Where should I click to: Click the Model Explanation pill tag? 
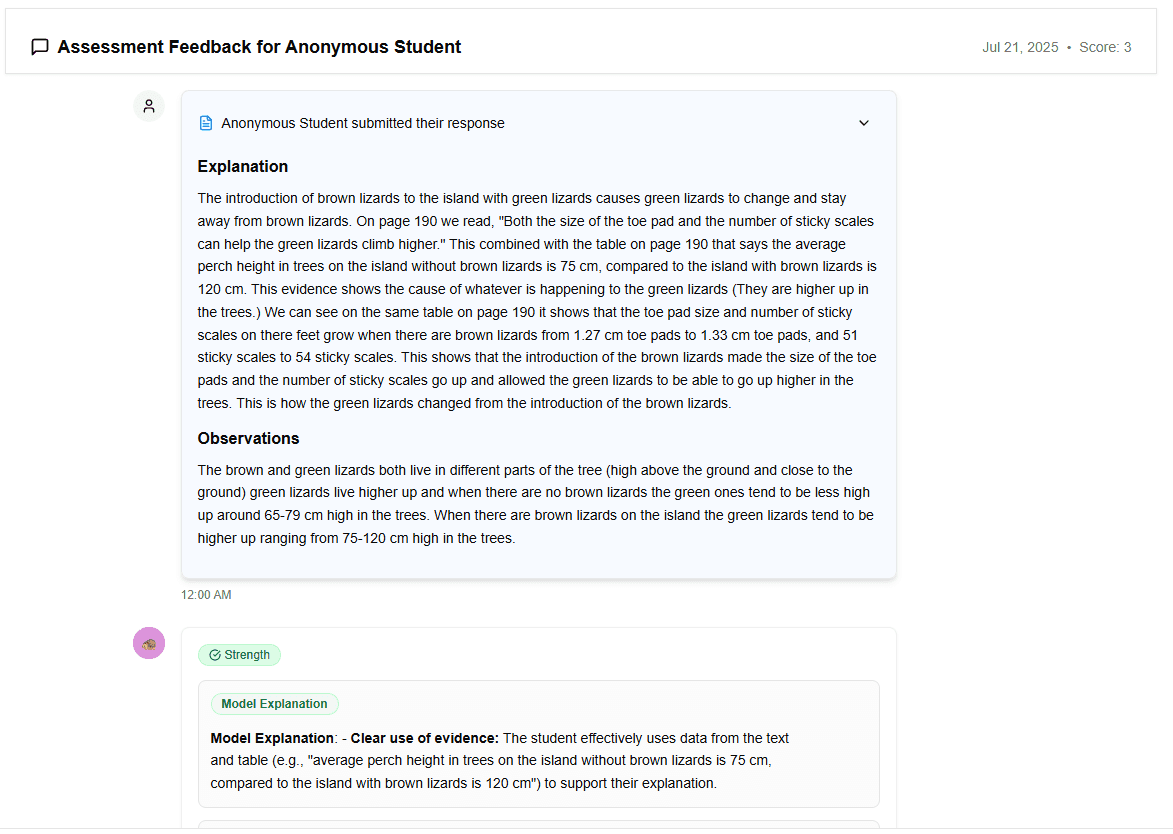274,703
